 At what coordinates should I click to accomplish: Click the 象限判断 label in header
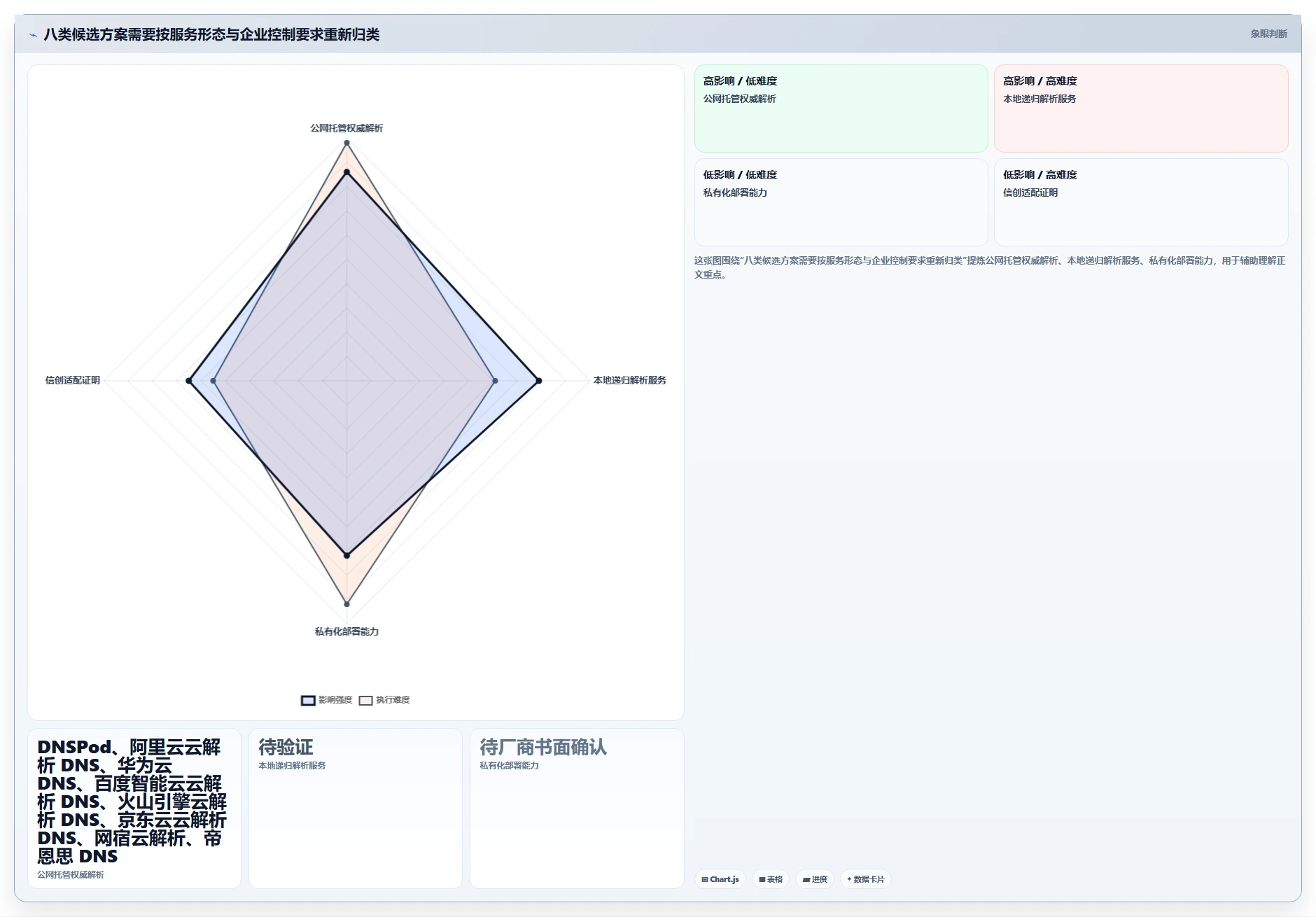[1268, 34]
